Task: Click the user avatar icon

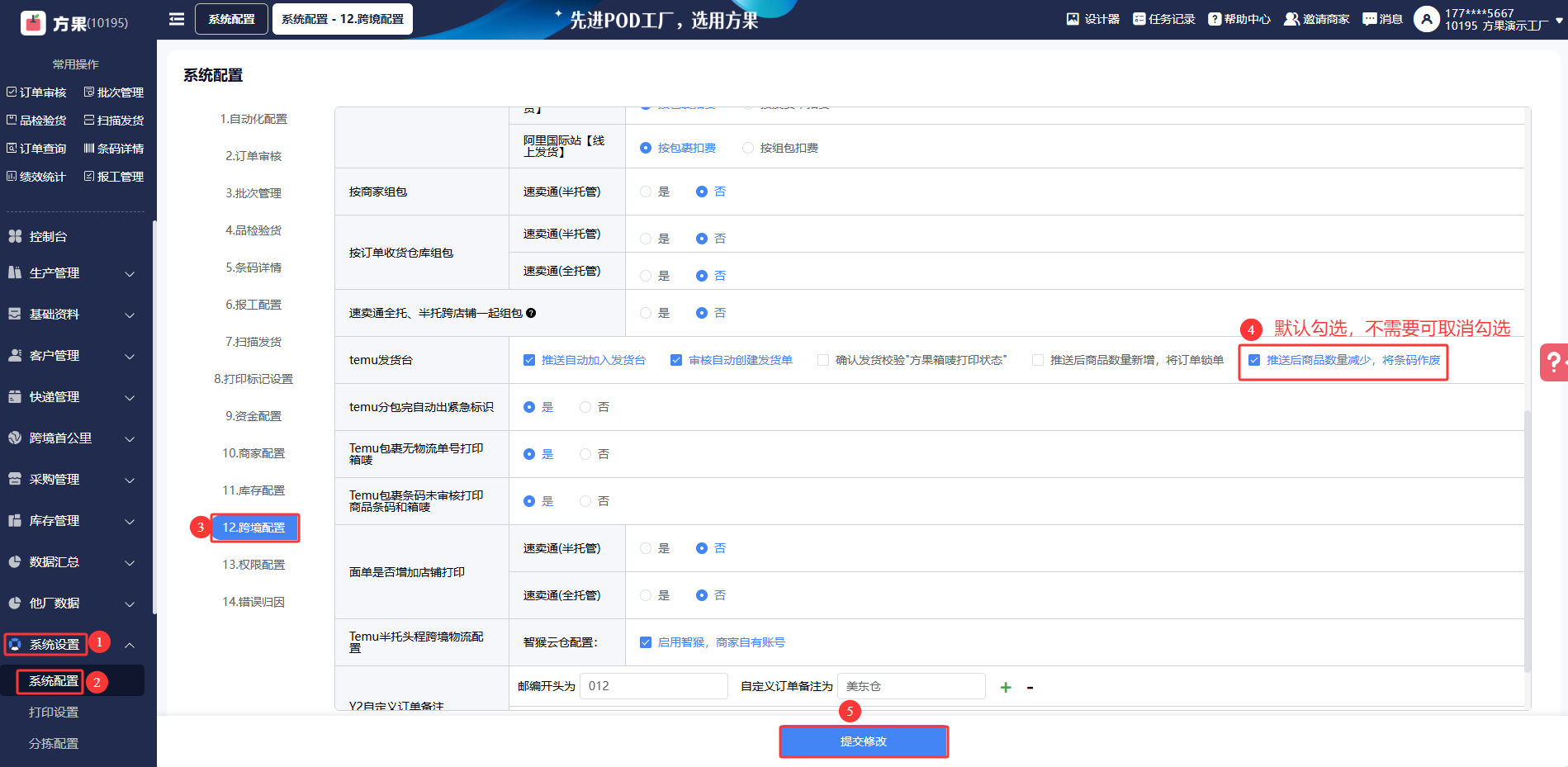Action: pyautogui.click(x=1426, y=19)
